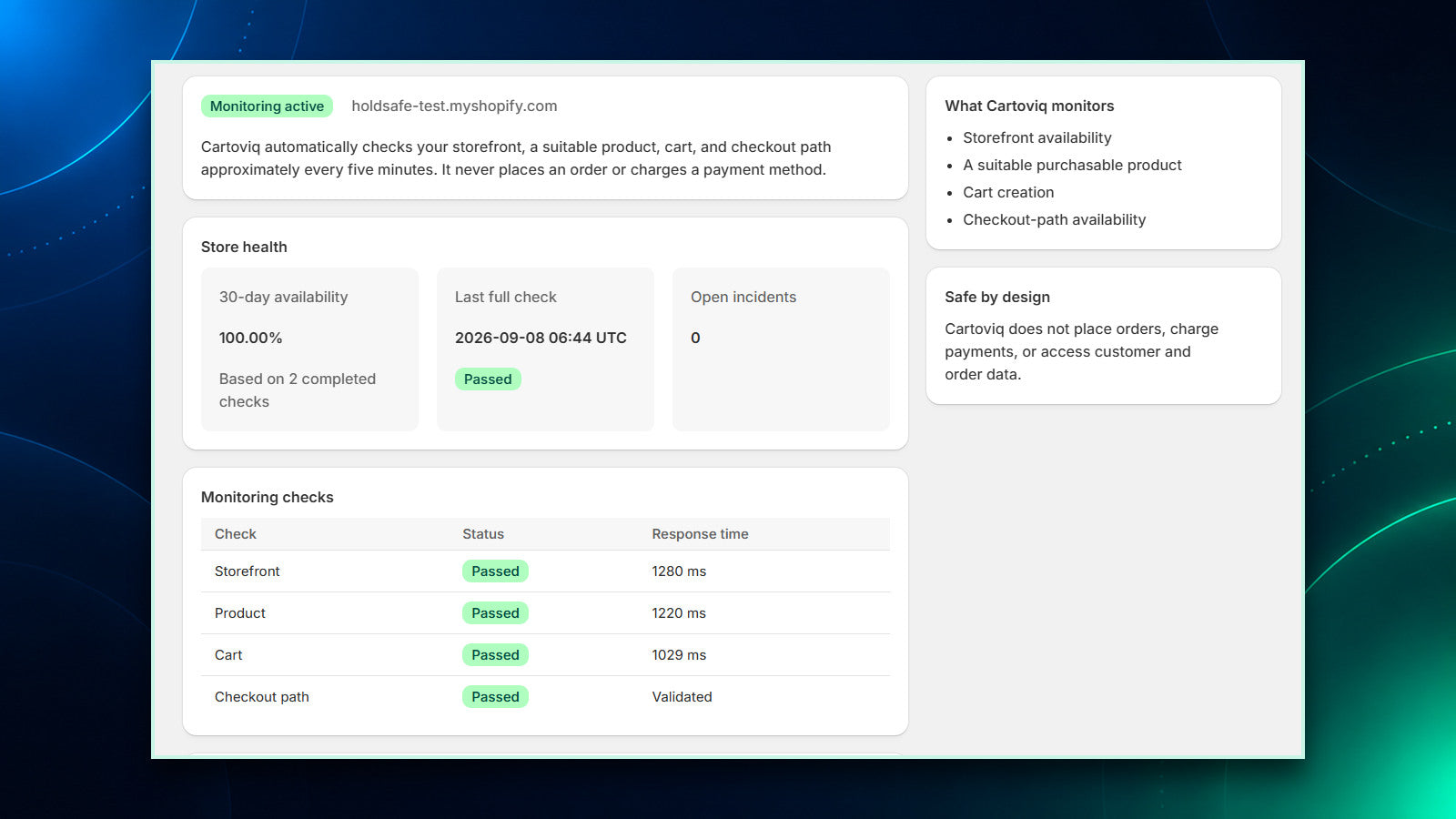Screen dimensions: 1456x819
Task: Select the Checkout path row
Action: (545, 697)
